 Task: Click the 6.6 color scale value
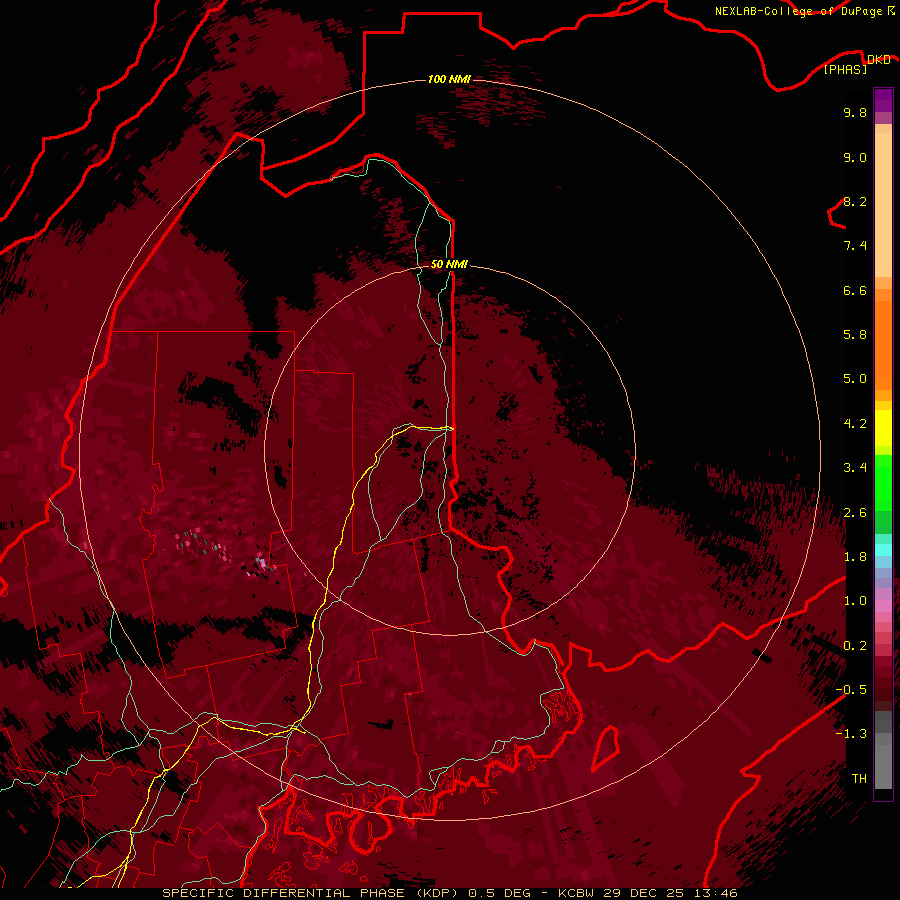coord(855,290)
